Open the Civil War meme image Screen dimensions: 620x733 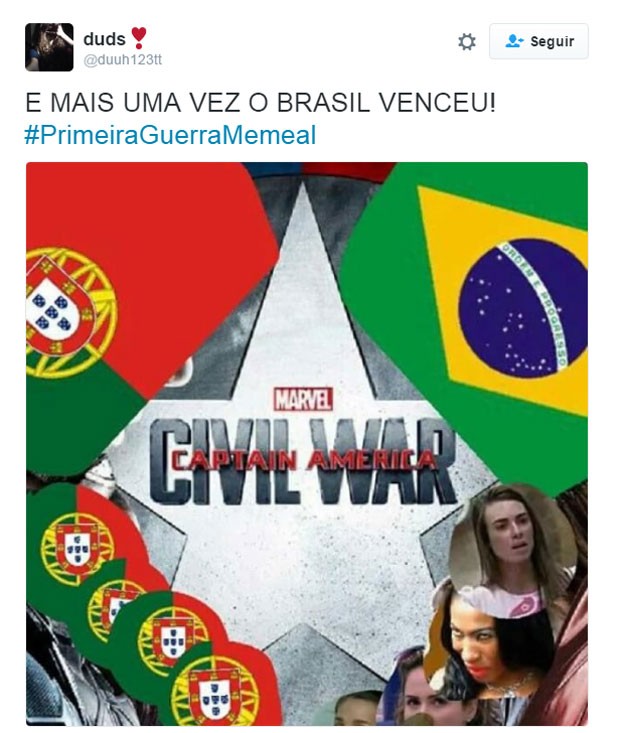307,444
